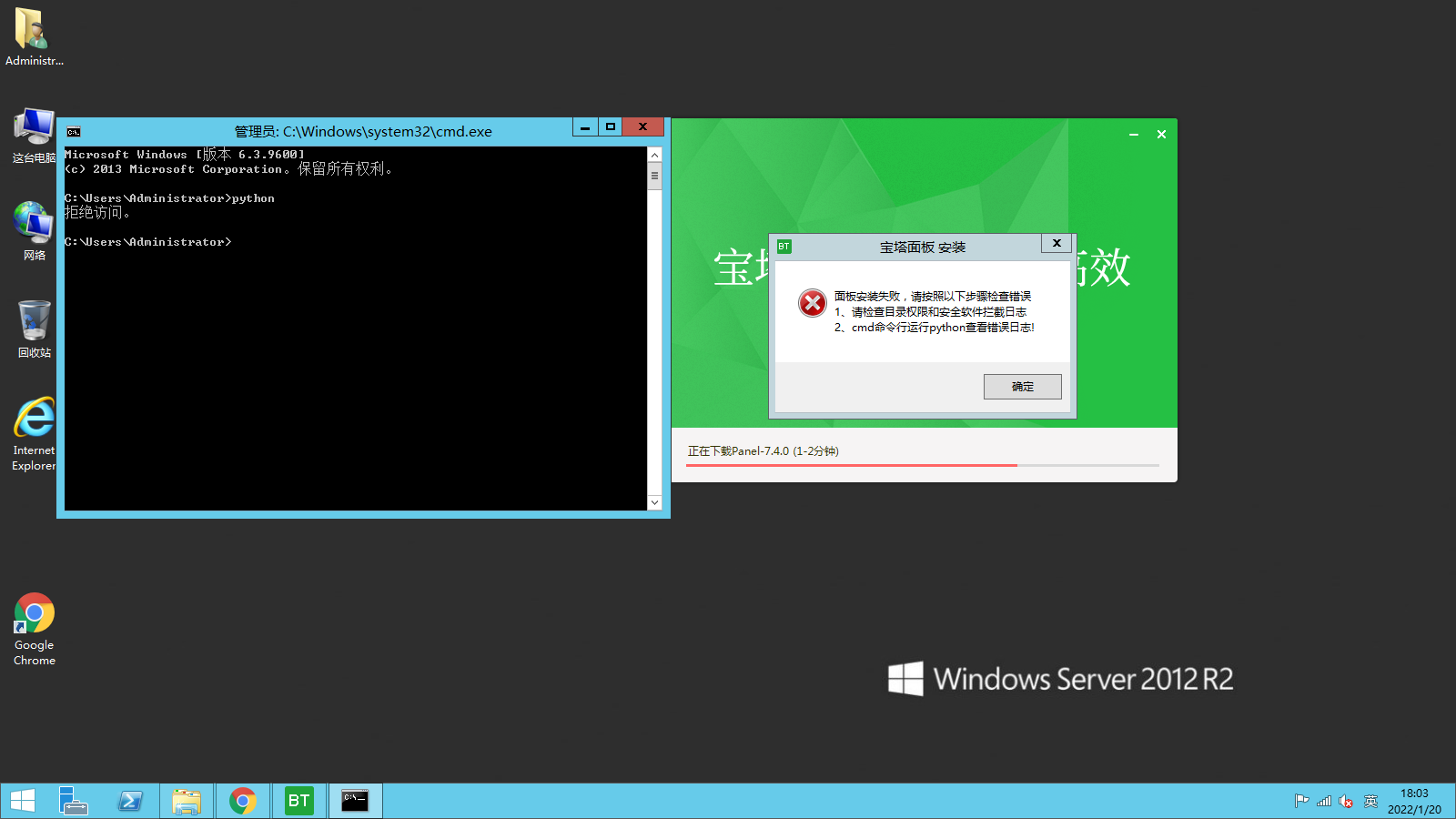Click the cmd window system menu icon
1456x819 pixels.
[74, 132]
